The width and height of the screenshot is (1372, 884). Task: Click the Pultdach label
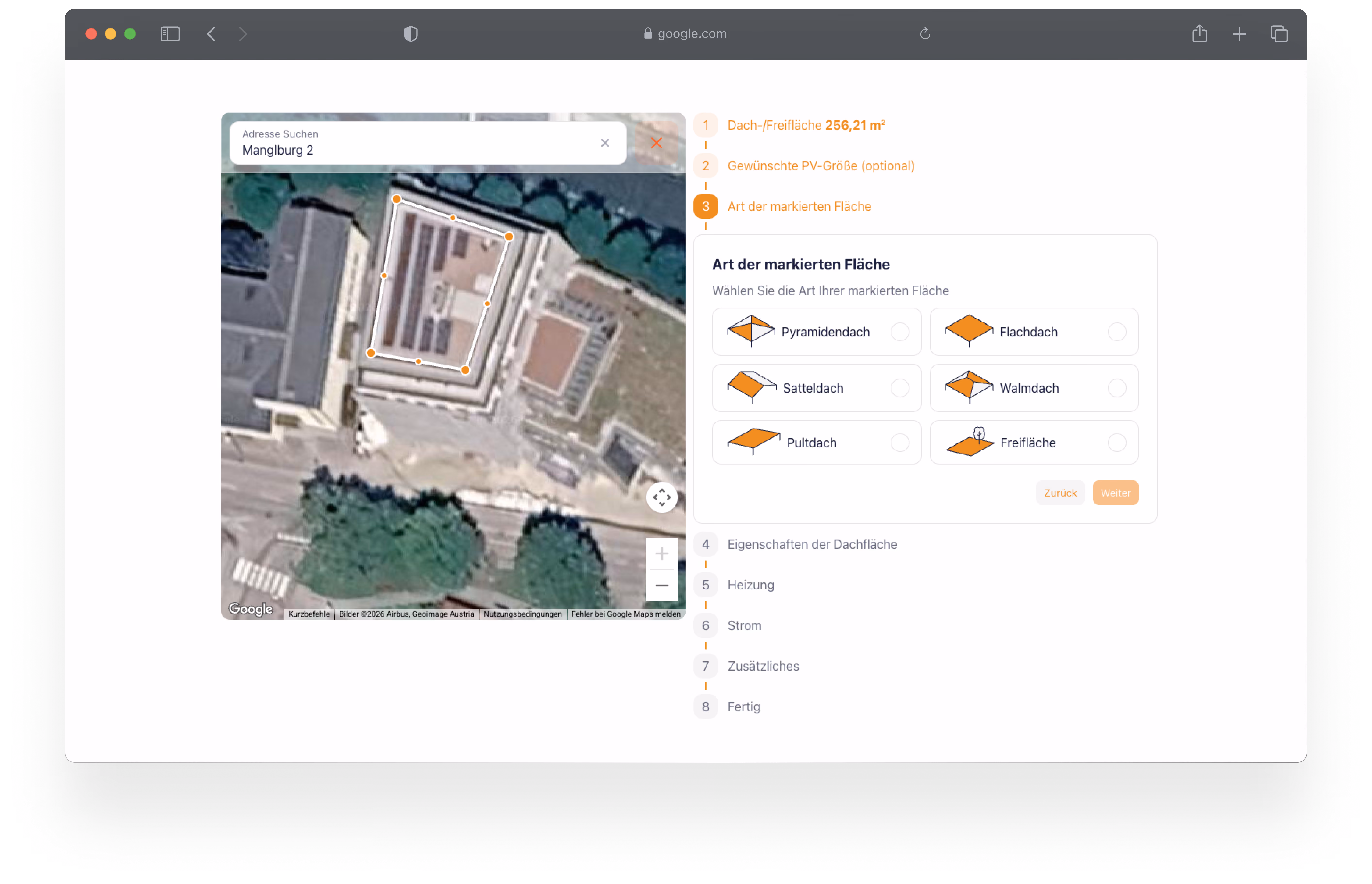point(811,442)
